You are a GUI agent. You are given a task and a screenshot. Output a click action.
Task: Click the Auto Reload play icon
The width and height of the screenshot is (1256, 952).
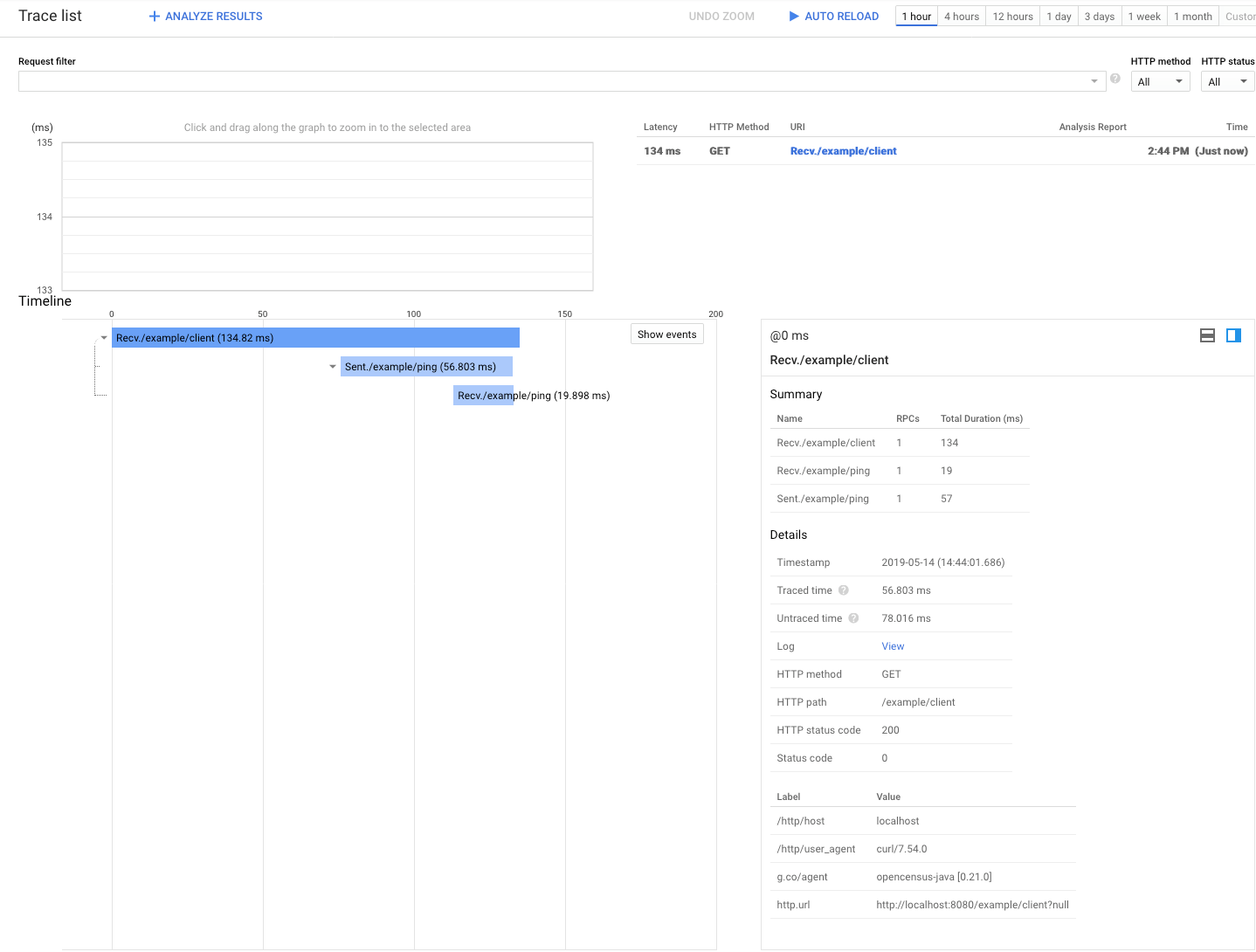[x=794, y=17]
